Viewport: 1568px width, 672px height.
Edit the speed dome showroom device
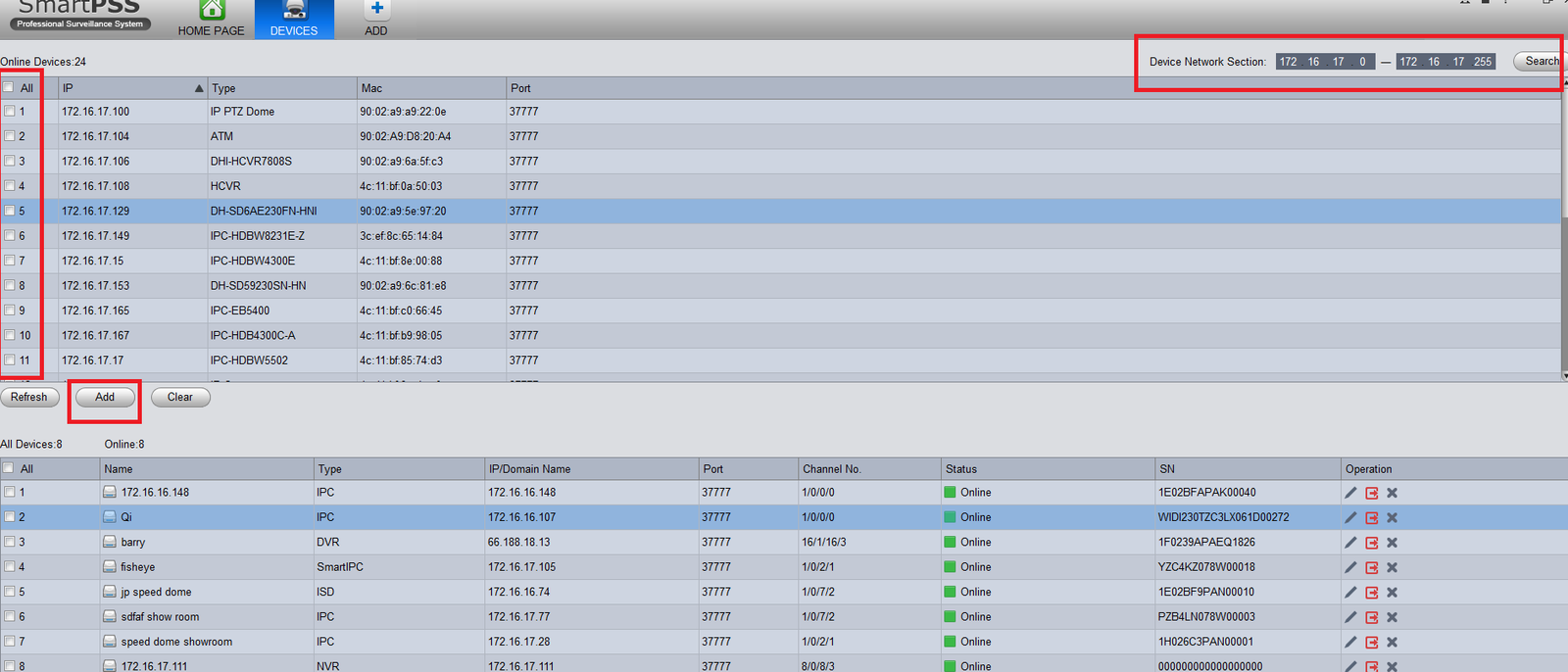[1350, 642]
